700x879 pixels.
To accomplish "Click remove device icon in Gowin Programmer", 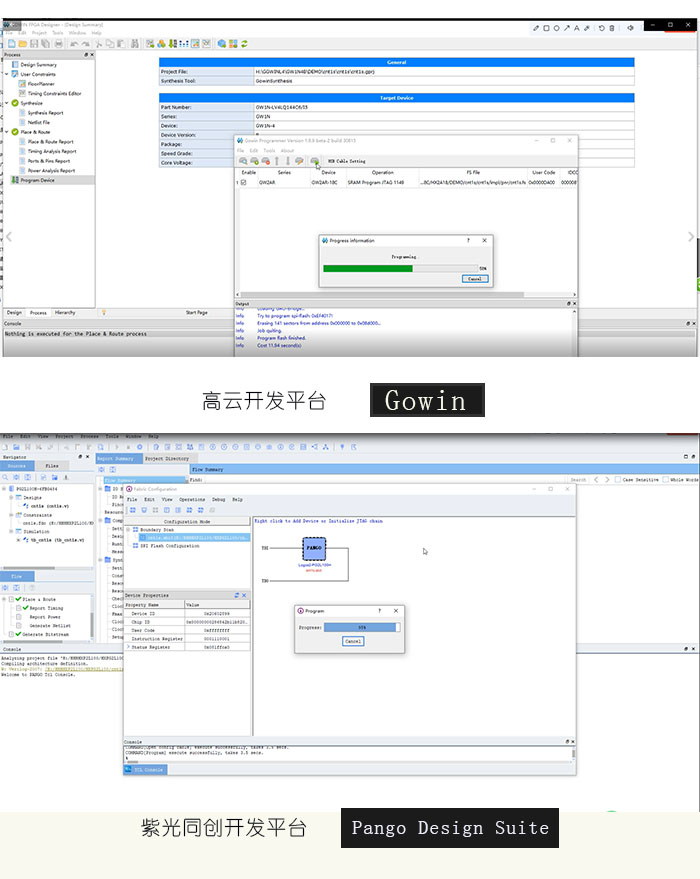I will [266, 161].
